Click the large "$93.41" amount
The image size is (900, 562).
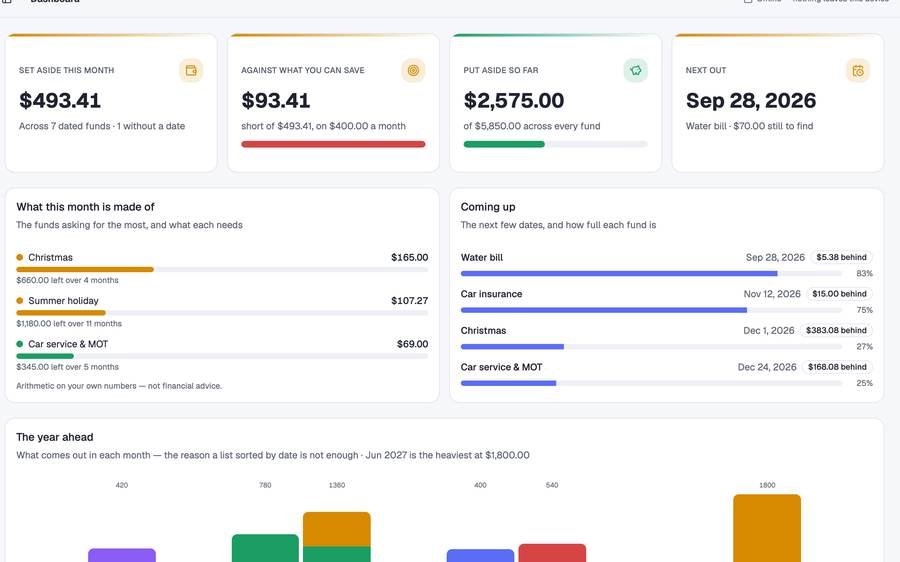[276, 100]
